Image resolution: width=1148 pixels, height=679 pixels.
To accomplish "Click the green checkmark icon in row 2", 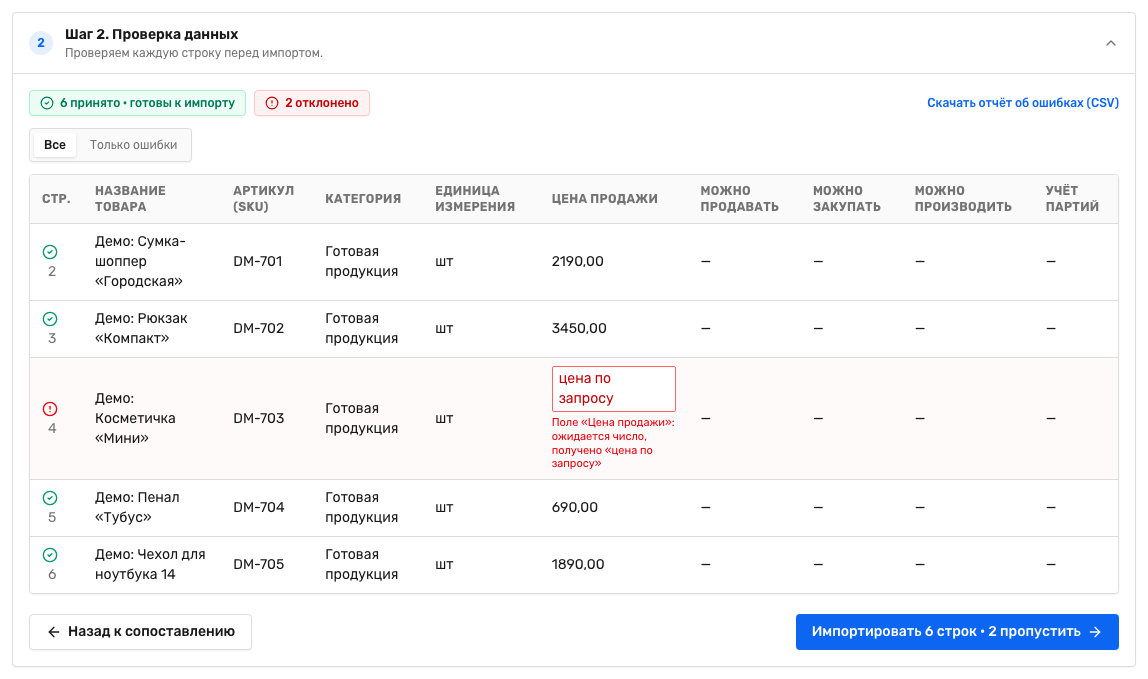I will click(50, 252).
